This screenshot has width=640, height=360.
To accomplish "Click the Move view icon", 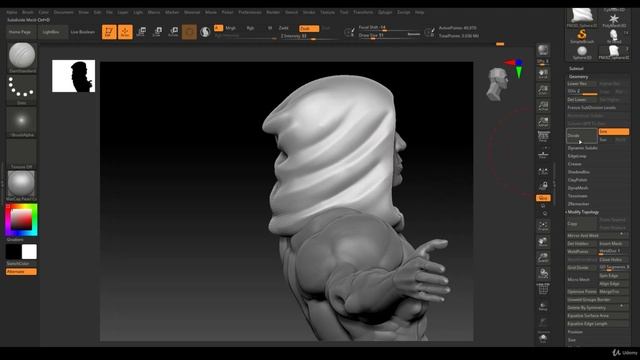I will pyautogui.click(x=543, y=242).
